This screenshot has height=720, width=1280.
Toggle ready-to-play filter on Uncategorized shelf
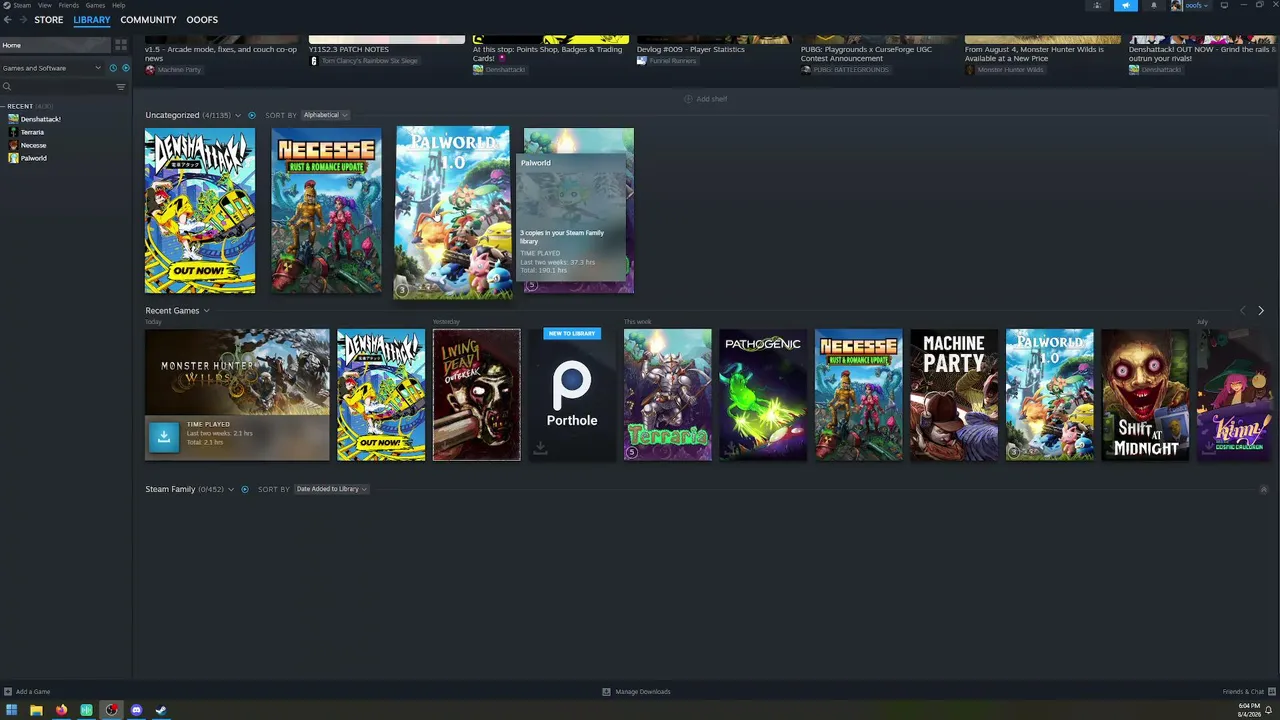click(251, 115)
